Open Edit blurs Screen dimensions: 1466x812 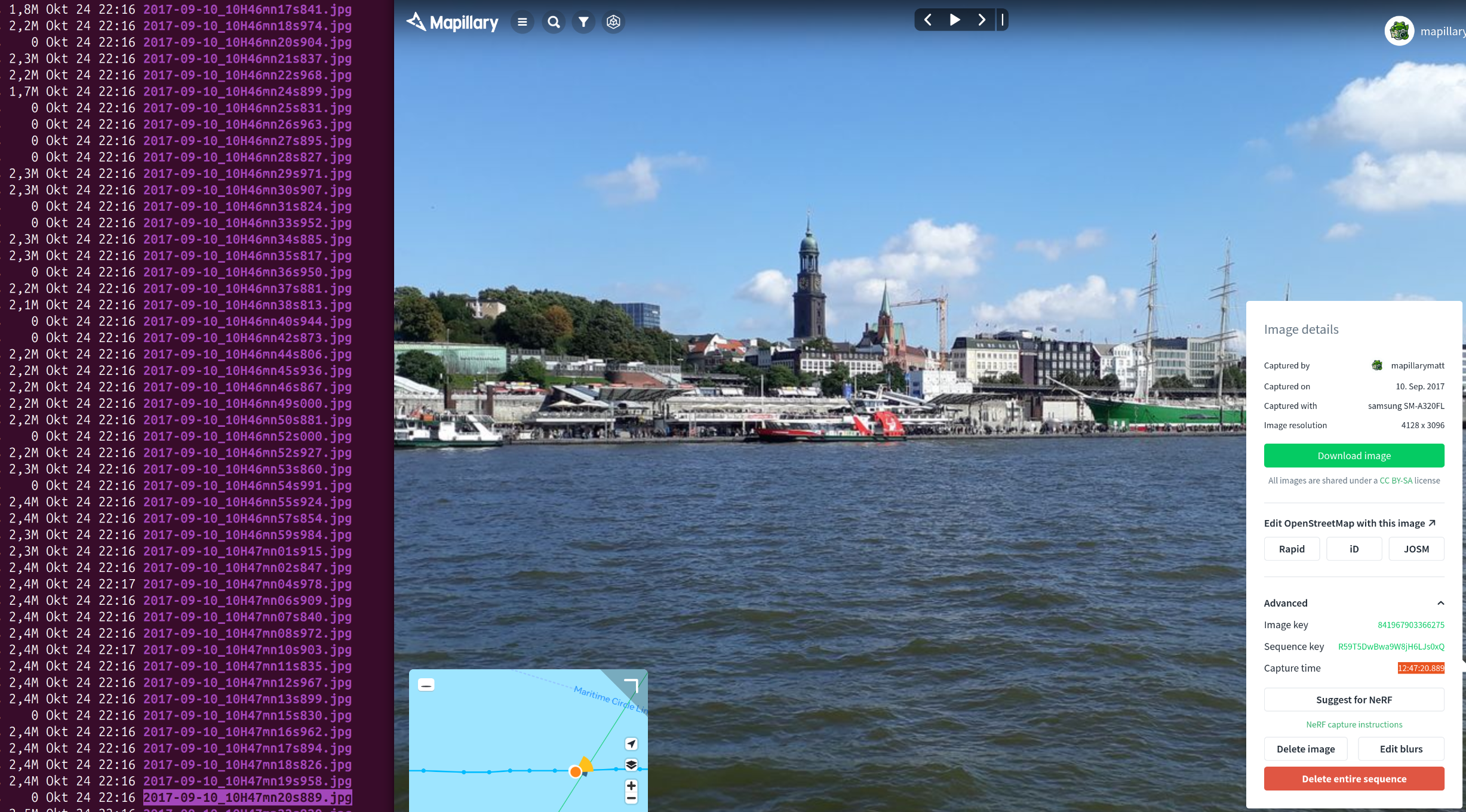tap(1401, 749)
